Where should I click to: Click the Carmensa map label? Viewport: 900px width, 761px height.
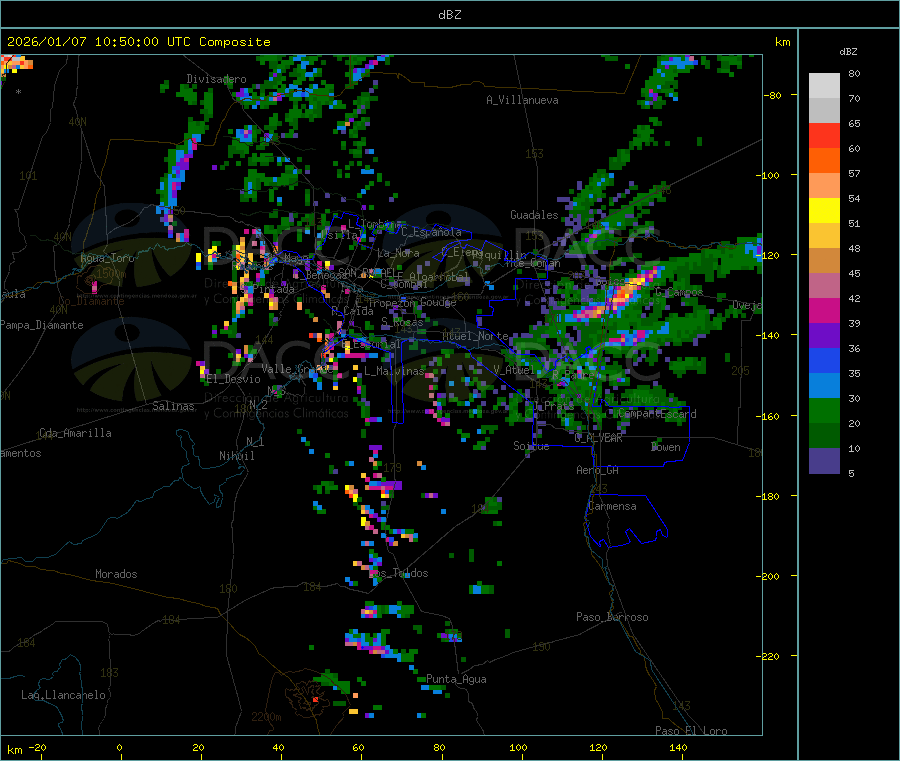[x=612, y=506]
